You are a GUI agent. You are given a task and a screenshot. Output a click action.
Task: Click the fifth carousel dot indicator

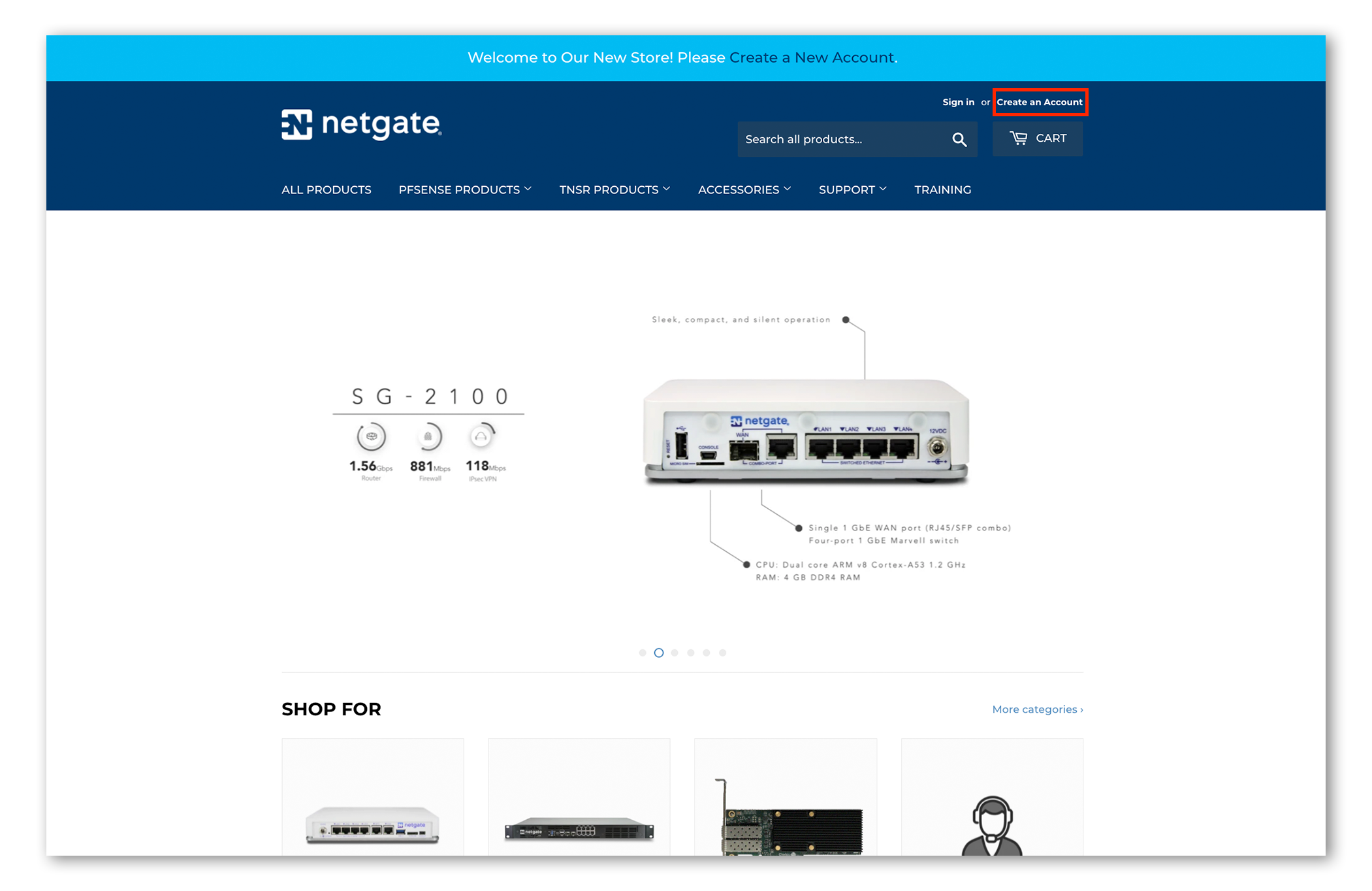[707, 652]
